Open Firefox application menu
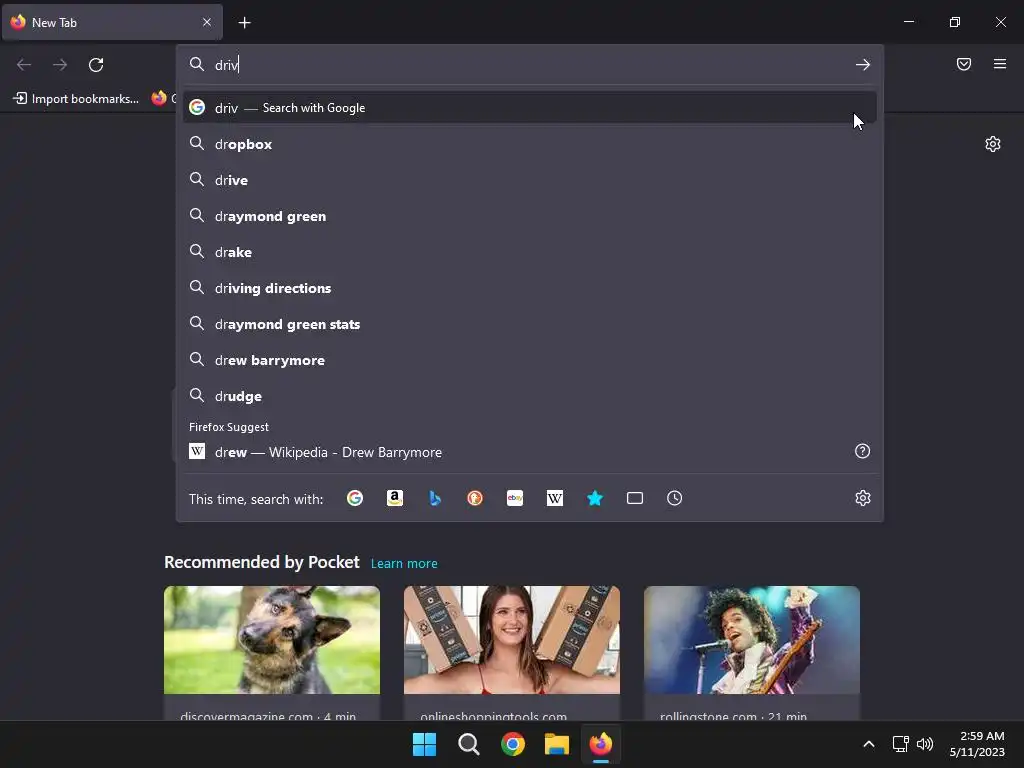Viewport: 1024px width, 768px height. point(1000,64)
